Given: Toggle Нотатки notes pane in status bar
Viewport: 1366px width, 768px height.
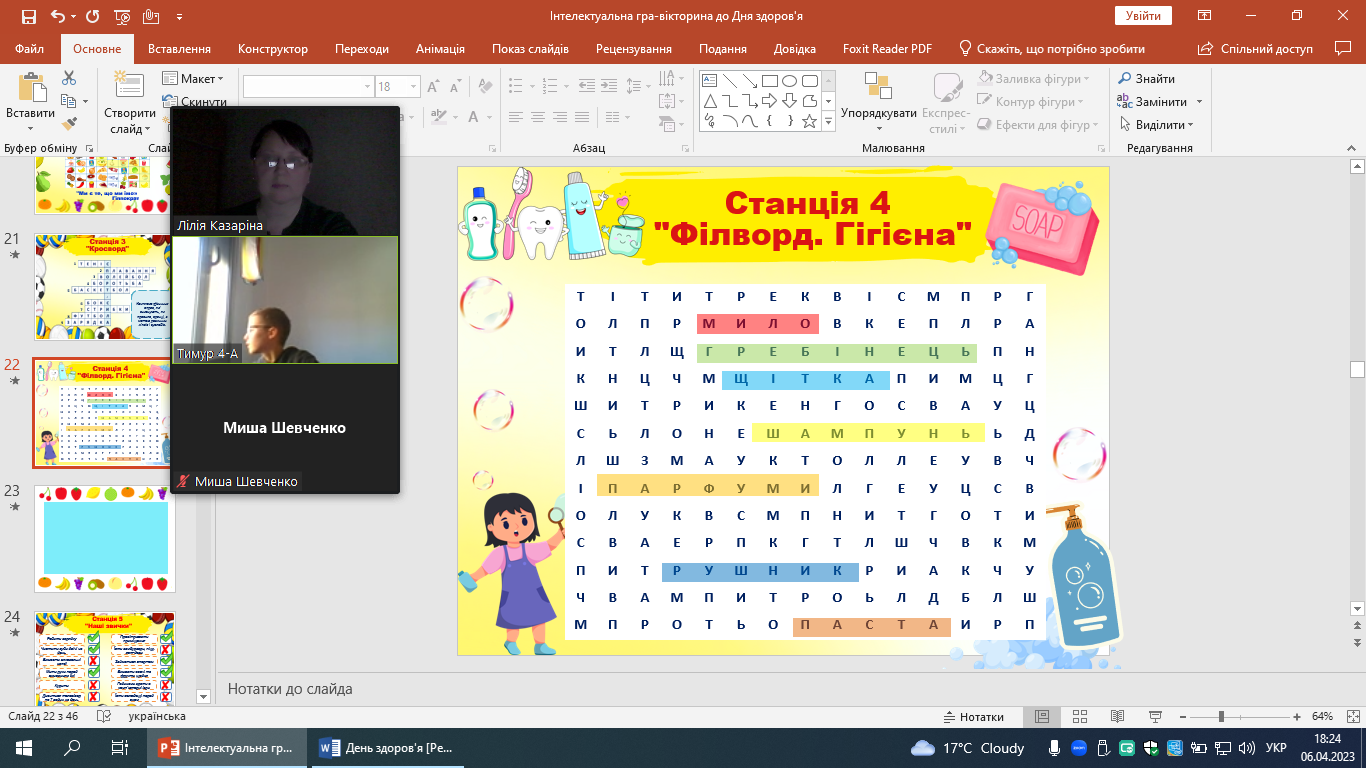Looking at the screenshot, I should [974, 717].
